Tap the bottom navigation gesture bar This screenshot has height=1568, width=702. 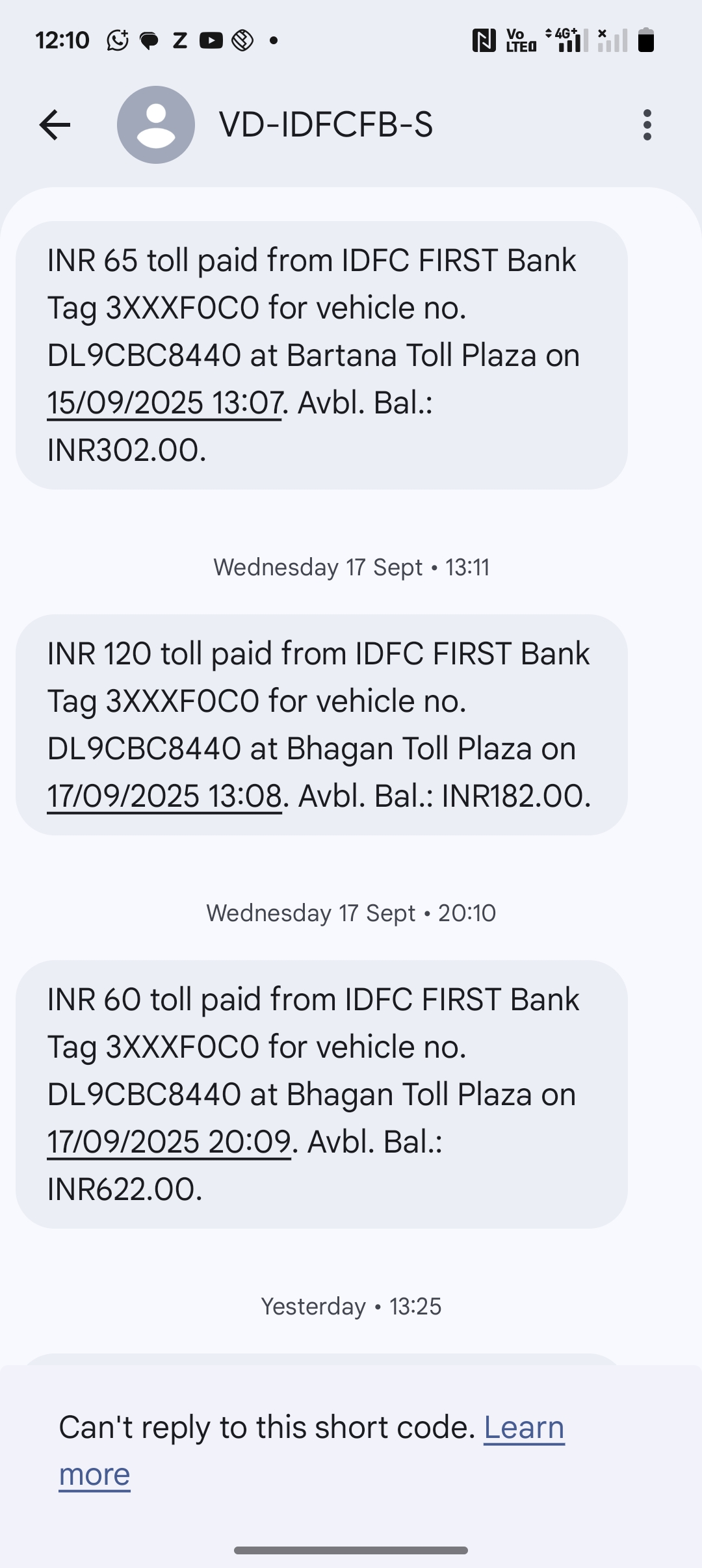[351, 1550]
